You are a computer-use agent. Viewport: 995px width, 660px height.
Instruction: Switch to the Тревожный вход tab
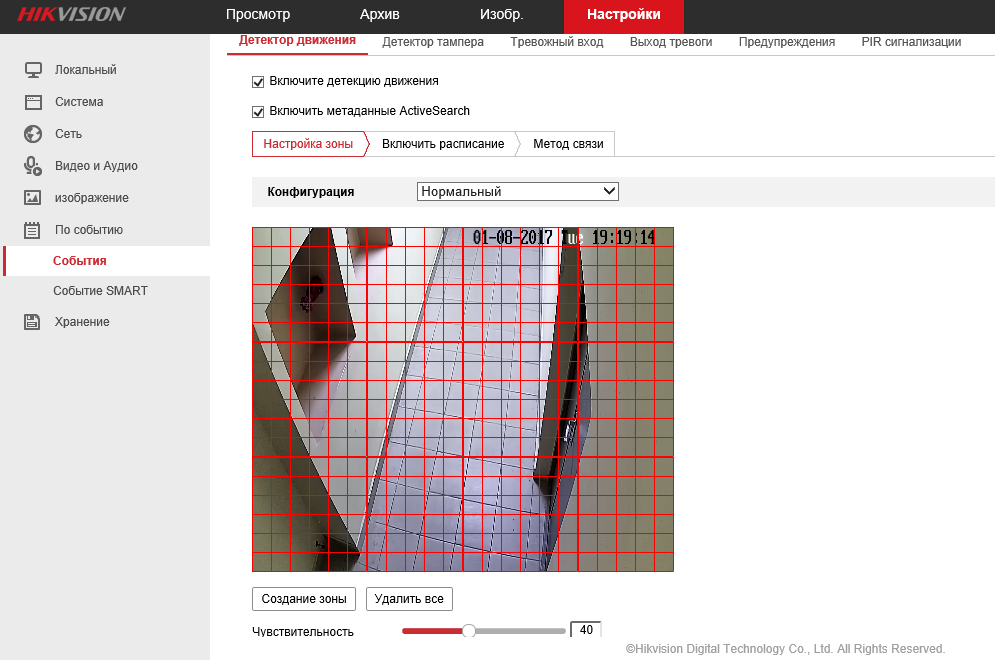coord(557,42)
